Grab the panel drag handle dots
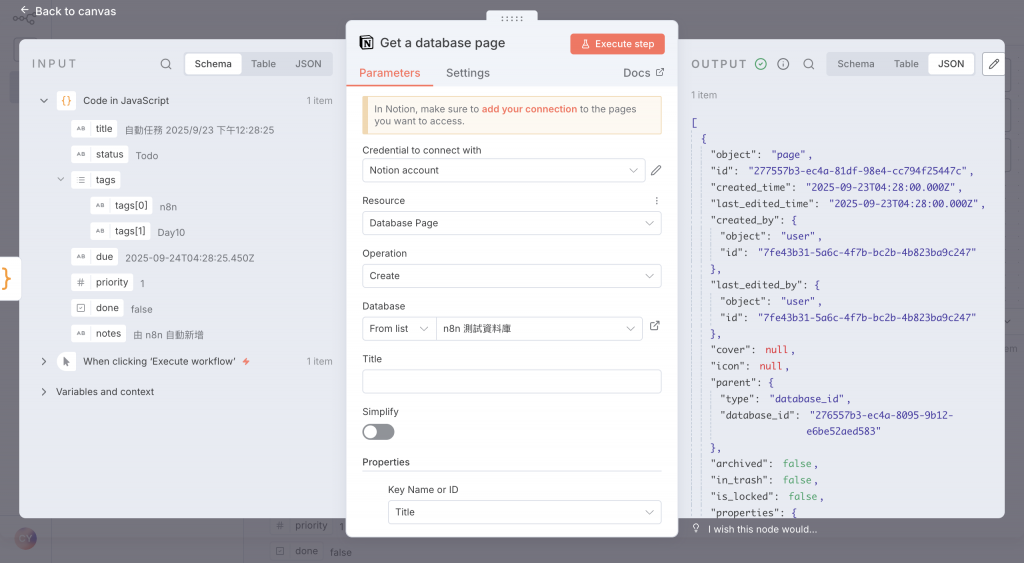Image resolution: width=1024 pixels, height=563 pixels. (512, 18)
